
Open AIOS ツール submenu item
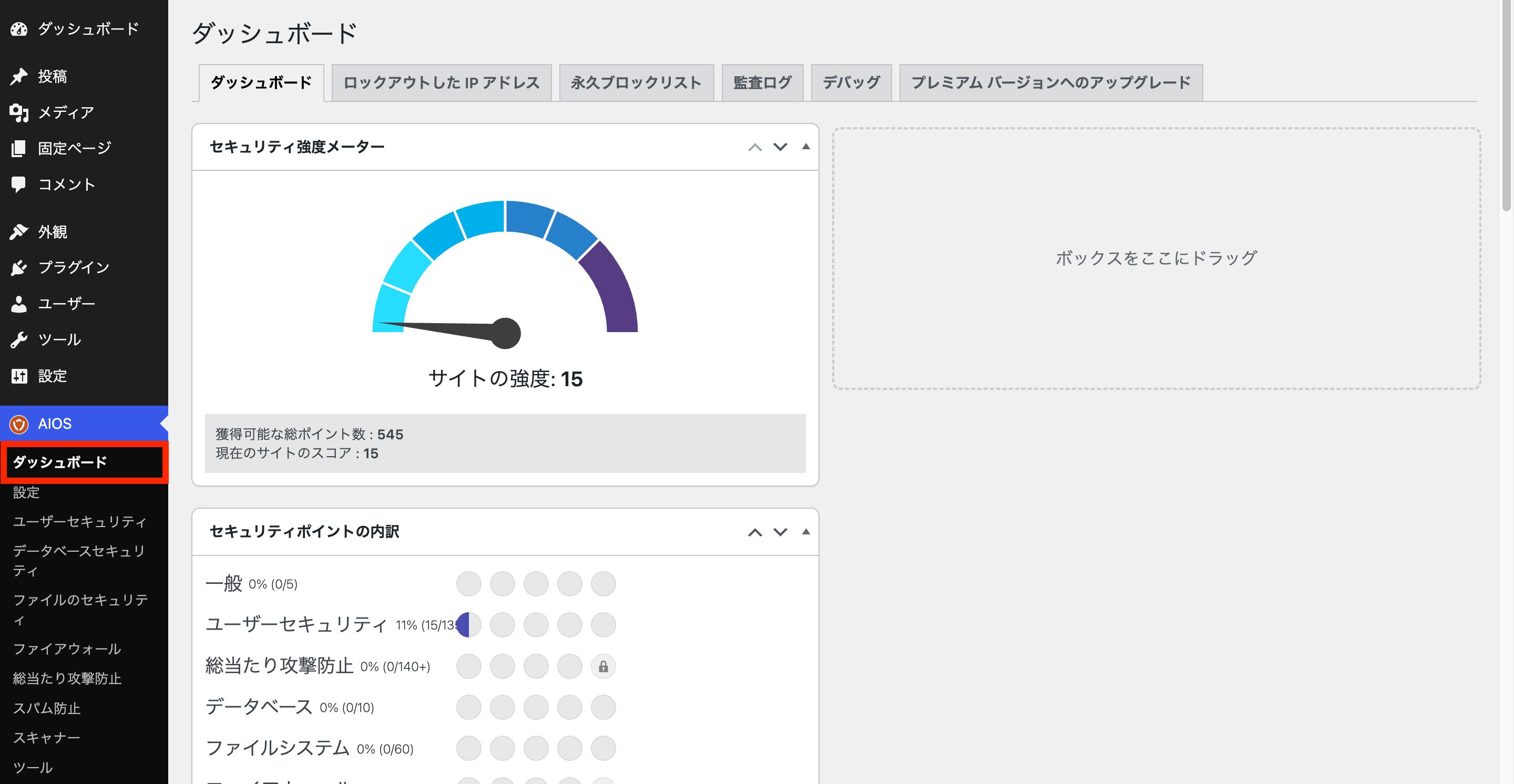(x=33, y=768)
